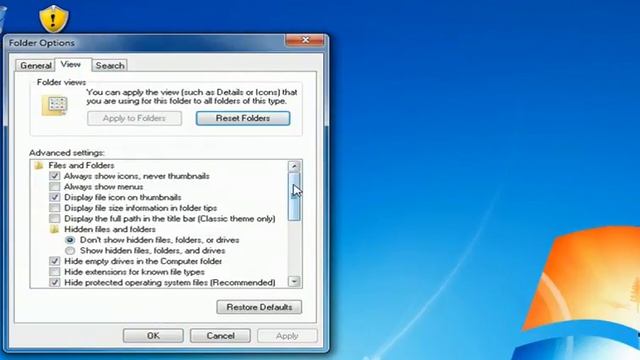
Task: Select Don't show hidden files, folders, or drives
Action: [x=70, y=240]
